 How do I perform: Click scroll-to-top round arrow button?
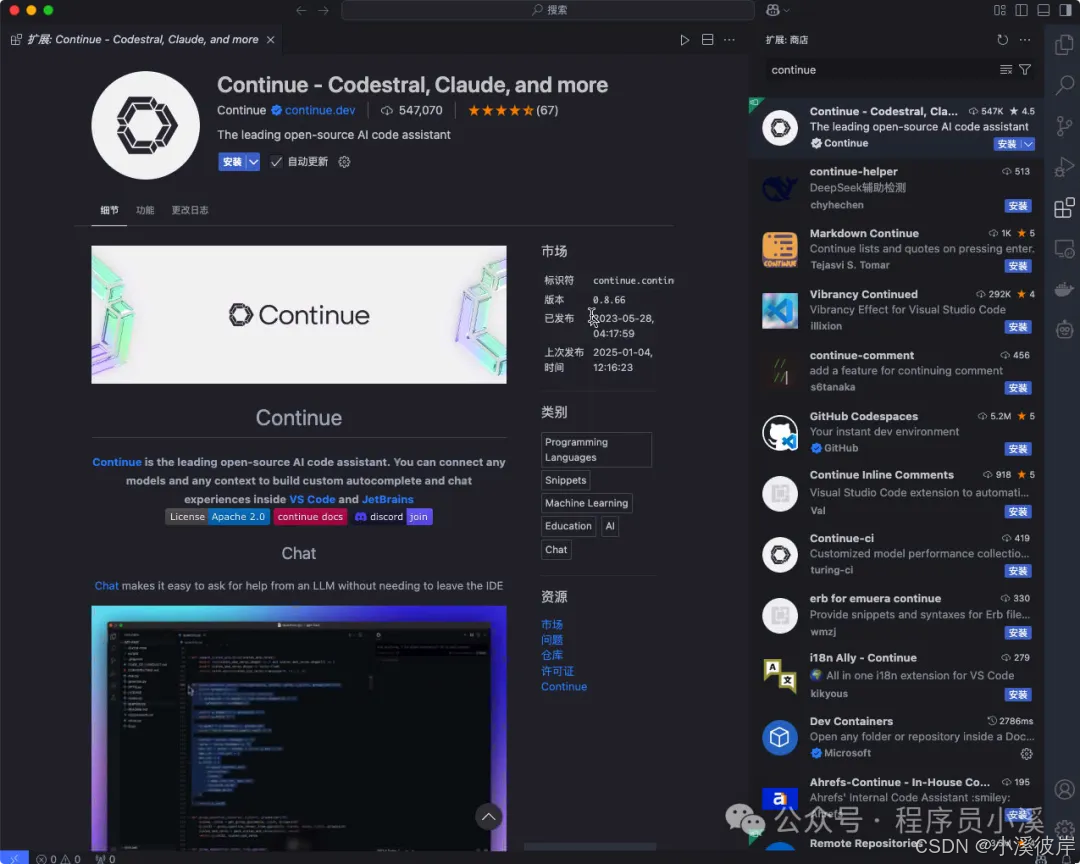(488, 817)
